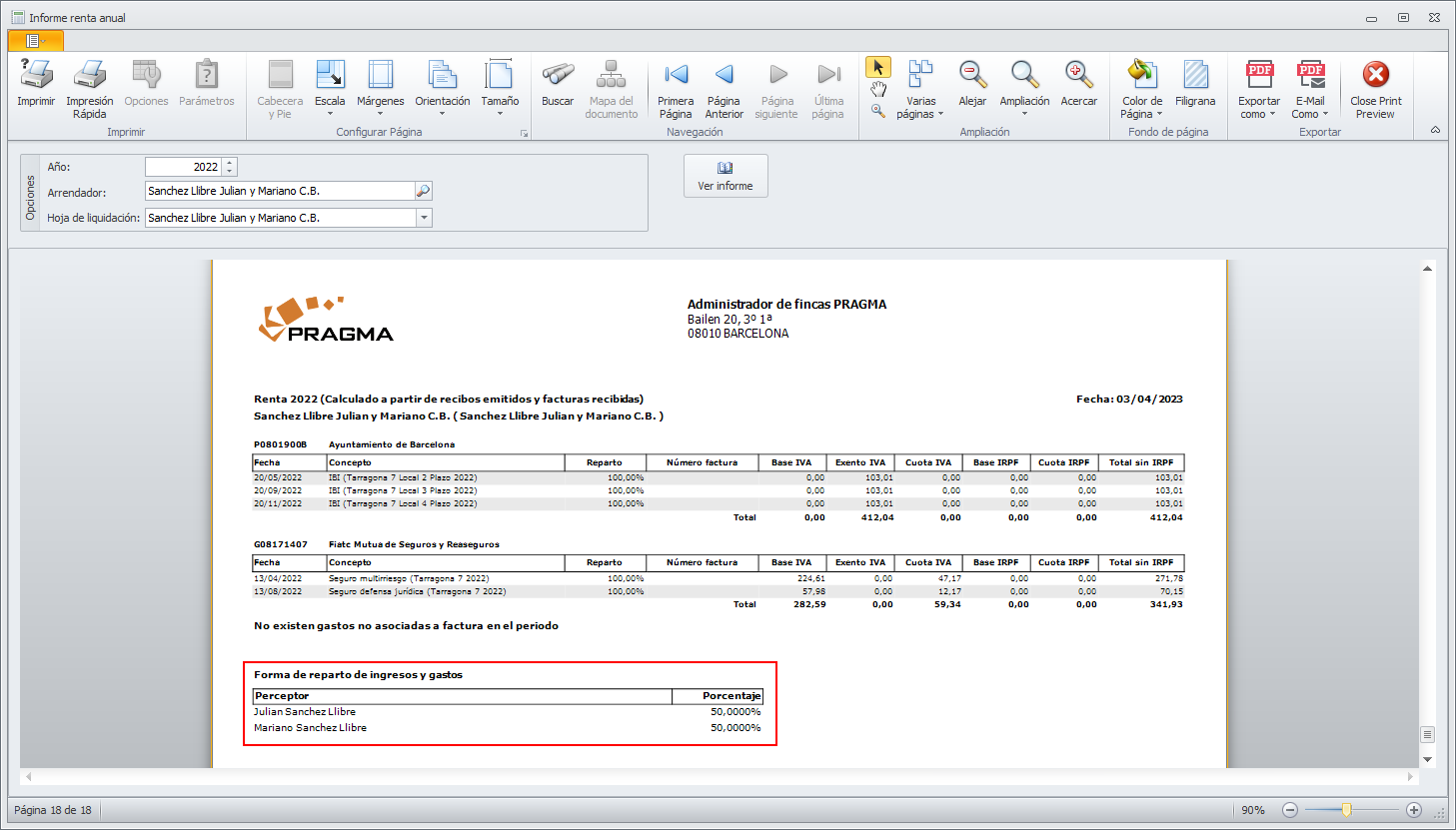
Task: Go to Primera Página
Action: [676, 76]
